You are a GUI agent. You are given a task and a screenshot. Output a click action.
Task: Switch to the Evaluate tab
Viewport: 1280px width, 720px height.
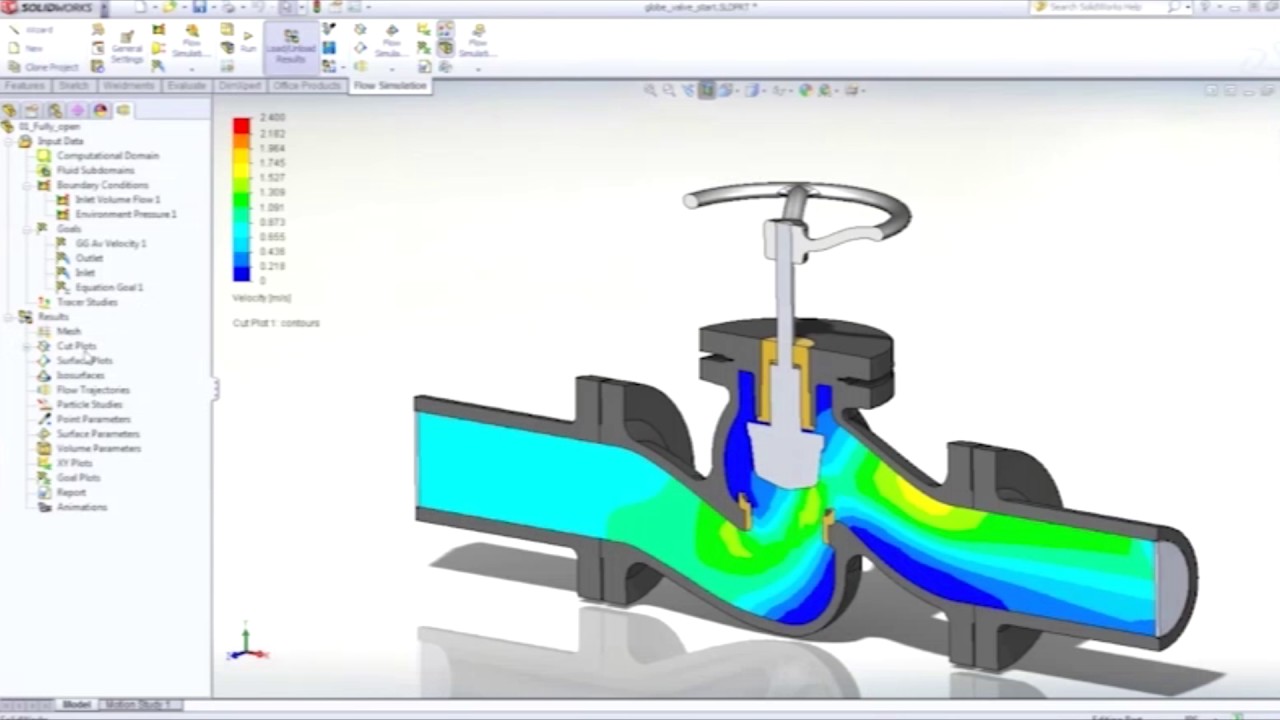[186, 86]
